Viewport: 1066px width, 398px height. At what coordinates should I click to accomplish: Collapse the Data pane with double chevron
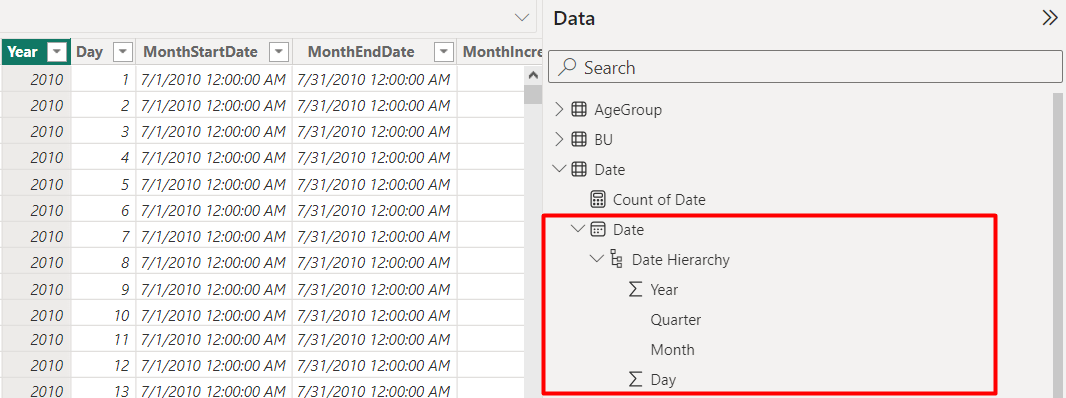pyautogui.click(x=1050, y=18)
